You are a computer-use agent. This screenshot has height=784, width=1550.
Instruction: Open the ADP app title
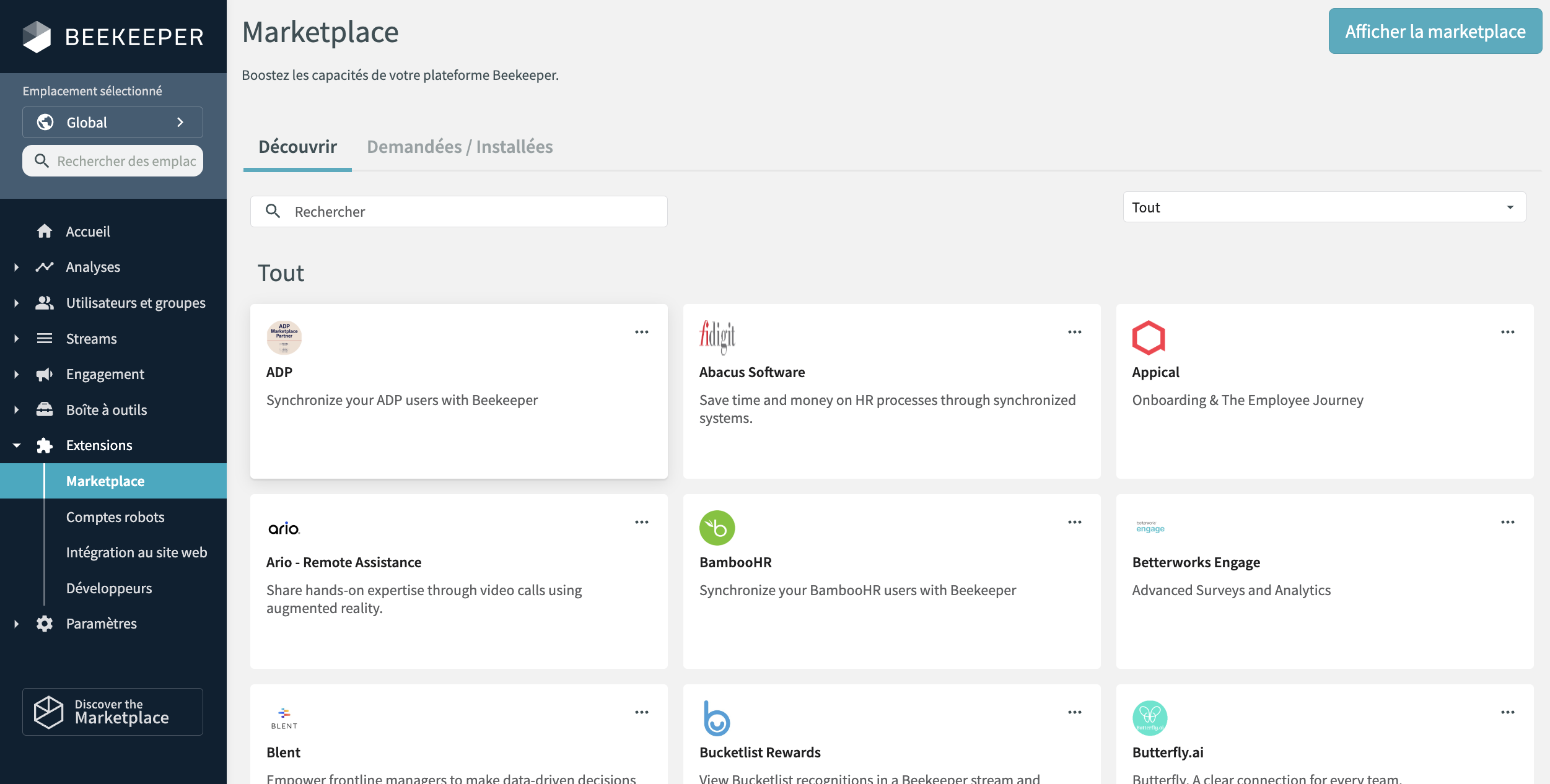pyautogui.click(x=279, y=372)
